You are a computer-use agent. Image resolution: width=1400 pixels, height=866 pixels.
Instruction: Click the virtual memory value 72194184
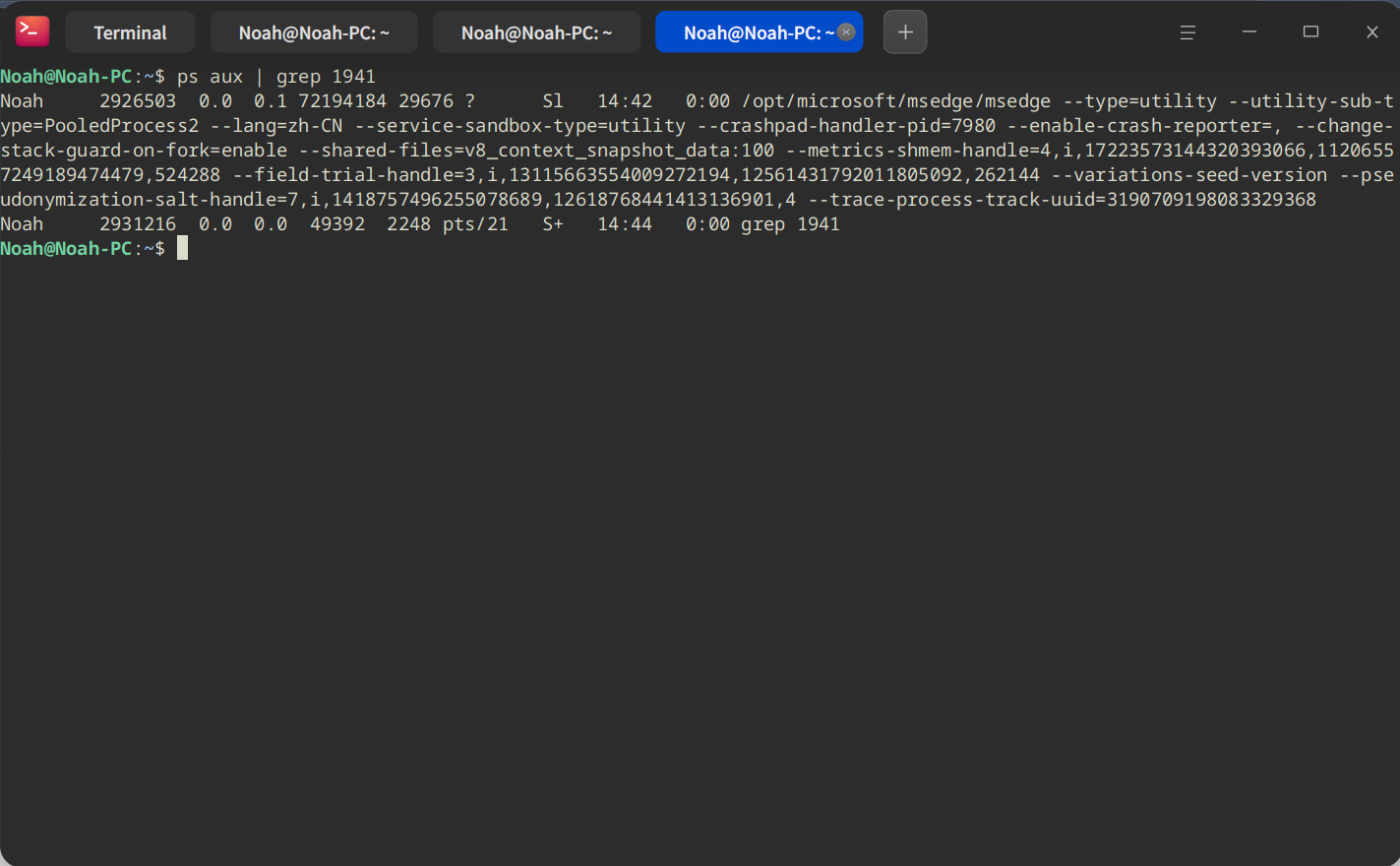pos(342,101)
